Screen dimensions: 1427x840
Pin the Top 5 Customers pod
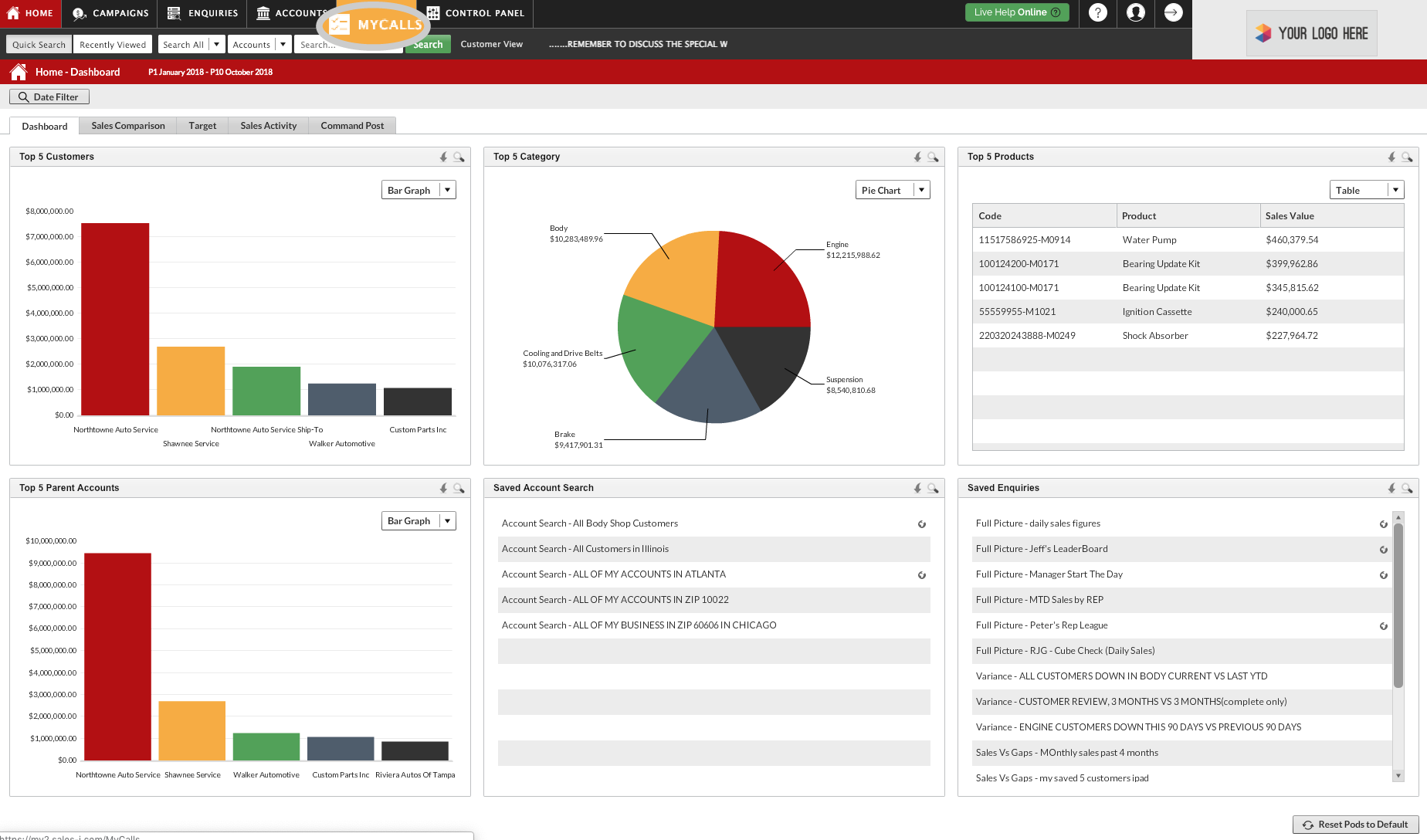pyautogui.click(x=443, y=157)
